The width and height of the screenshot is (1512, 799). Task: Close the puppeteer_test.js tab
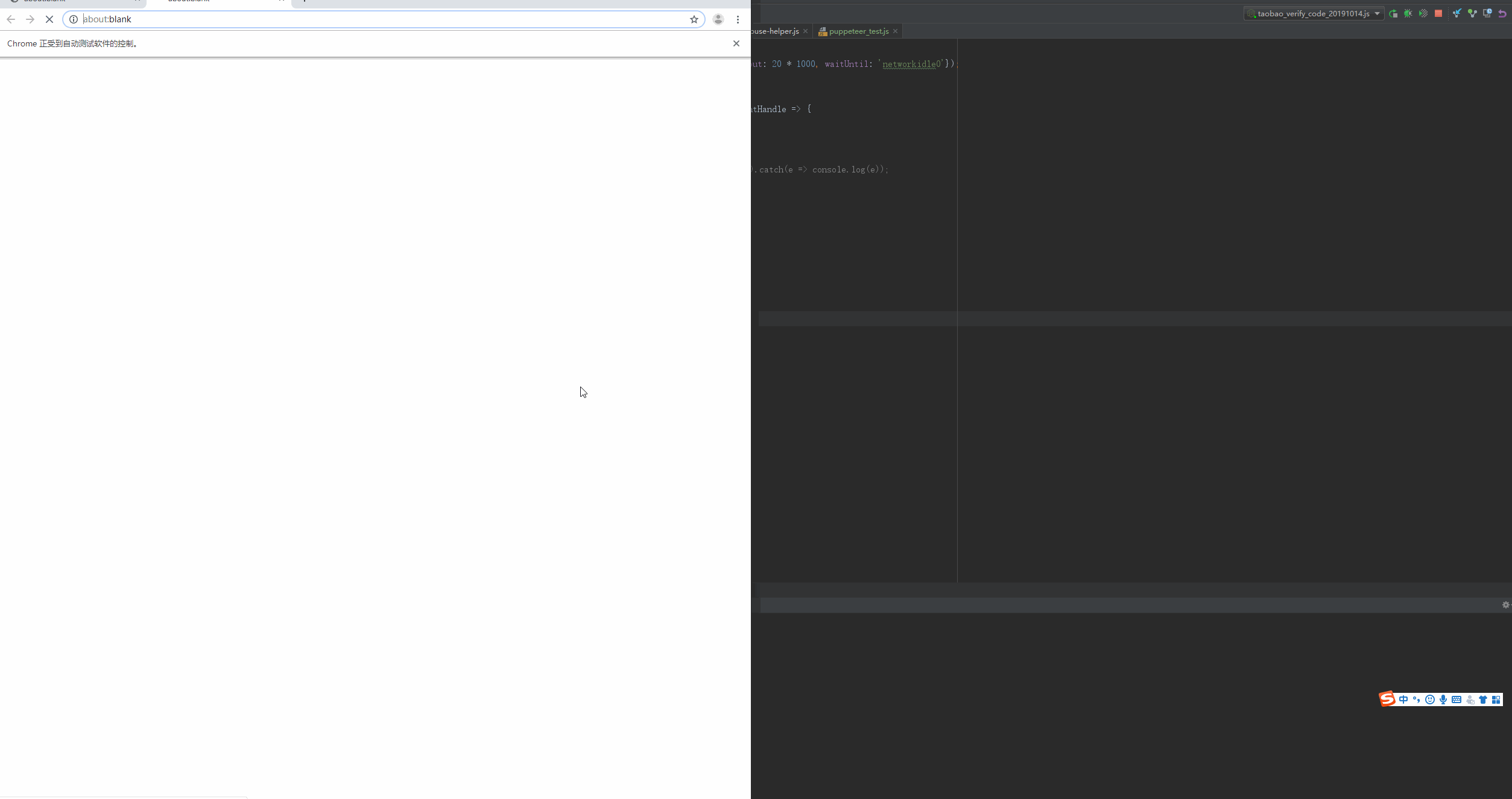click(896, 31)
